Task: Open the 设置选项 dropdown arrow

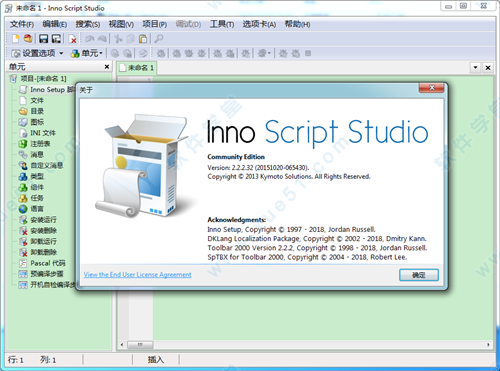Action: (x=61, y=53)
